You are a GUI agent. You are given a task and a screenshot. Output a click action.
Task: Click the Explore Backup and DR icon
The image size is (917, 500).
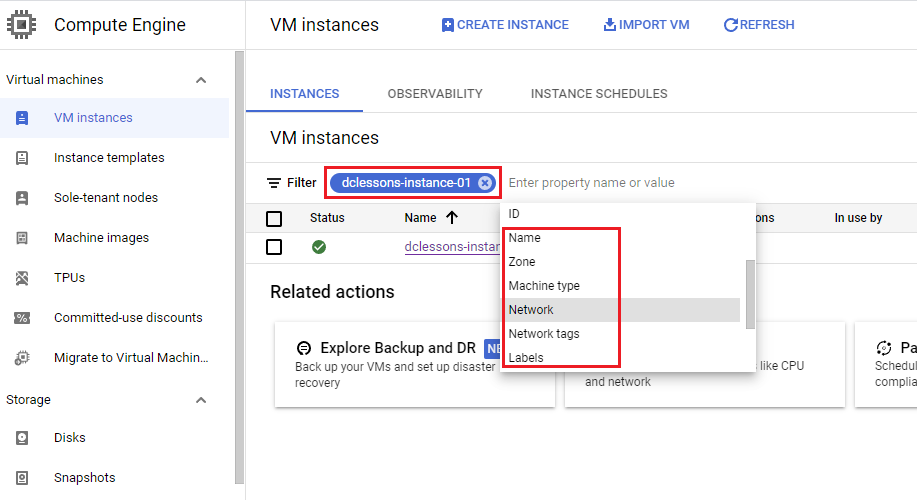click(304, 349)
